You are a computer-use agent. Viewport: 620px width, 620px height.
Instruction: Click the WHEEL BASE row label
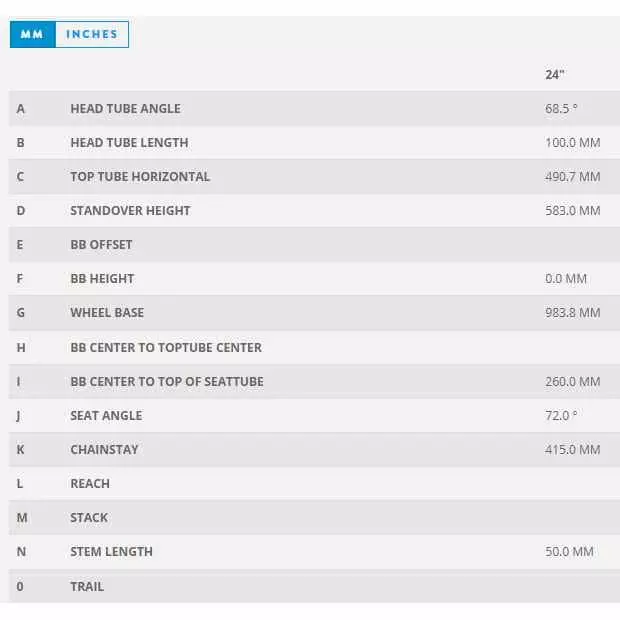coord(107,313)
